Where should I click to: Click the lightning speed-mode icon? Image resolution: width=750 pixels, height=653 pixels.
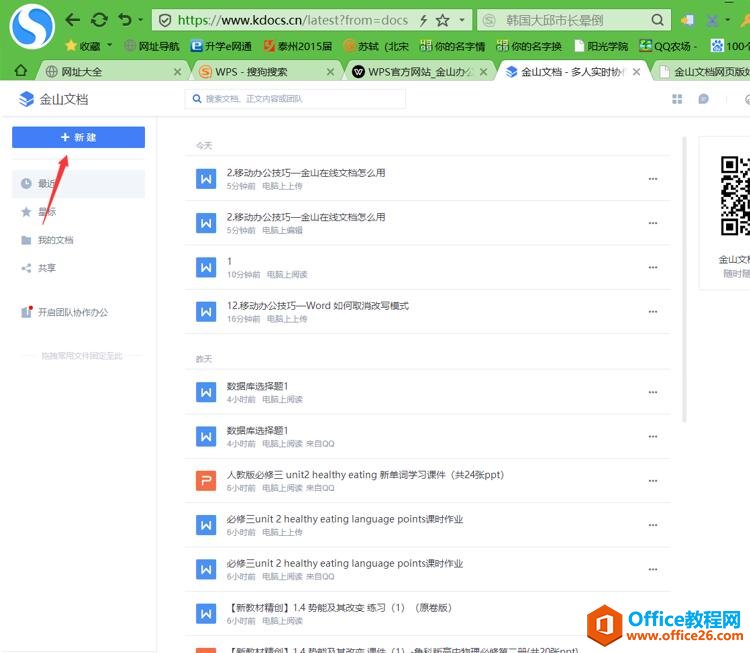click(x=423, y=20)
